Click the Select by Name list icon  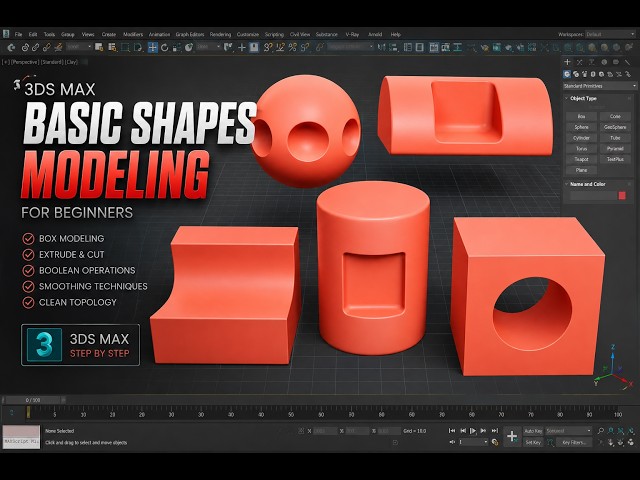point(112,47)
